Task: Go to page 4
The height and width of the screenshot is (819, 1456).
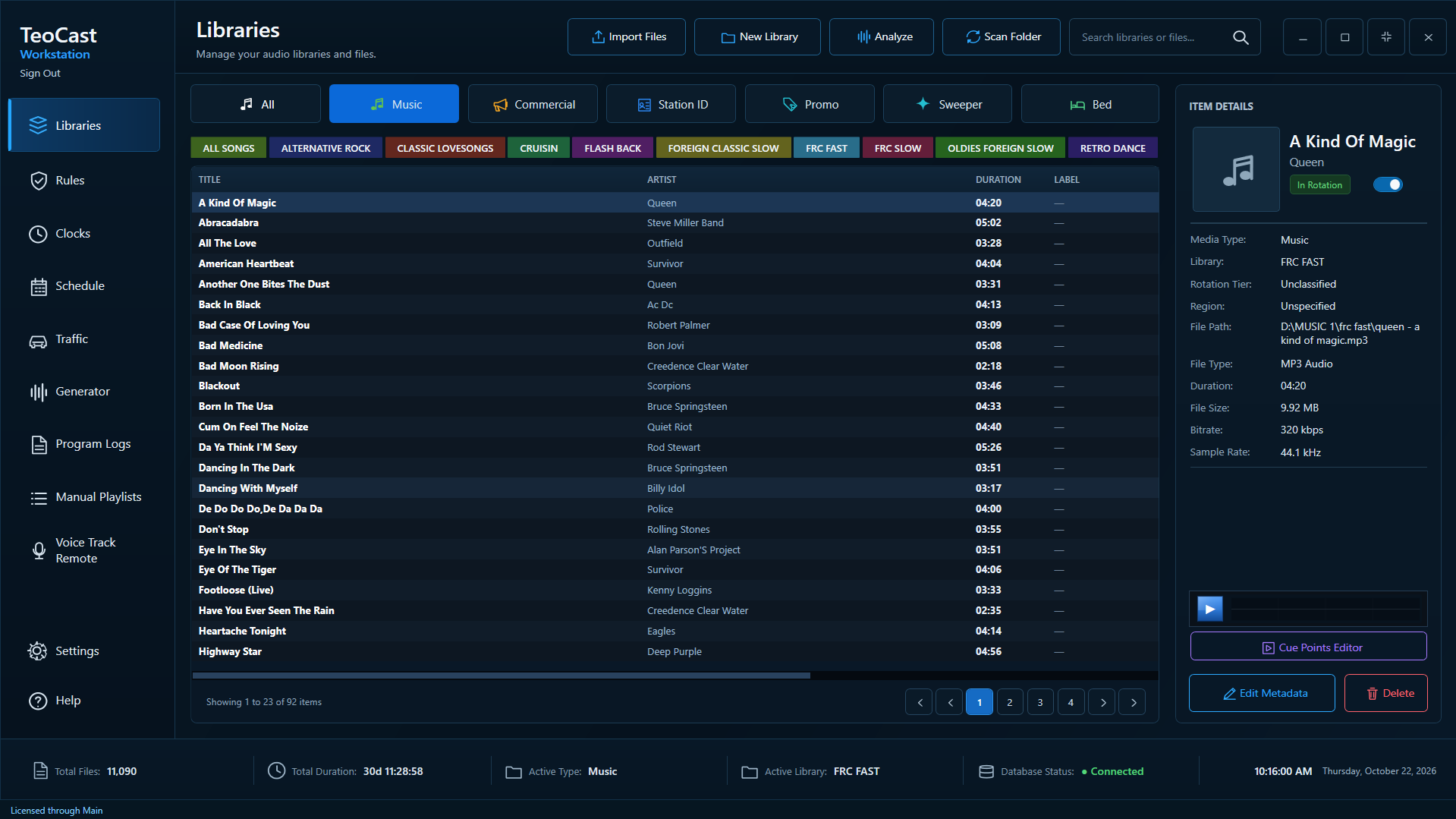Action: tap(1071, 702)
